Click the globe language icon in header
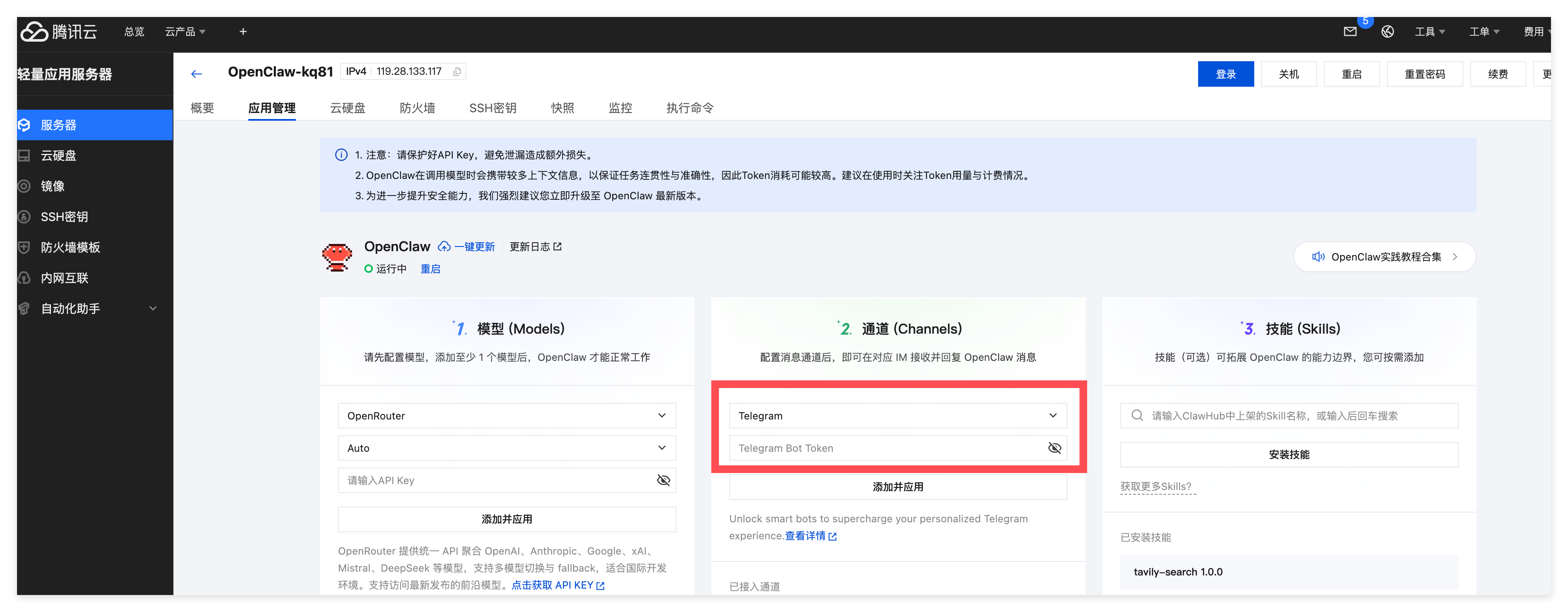Viewport: 1568px width, 612px height. [1387, 31]
